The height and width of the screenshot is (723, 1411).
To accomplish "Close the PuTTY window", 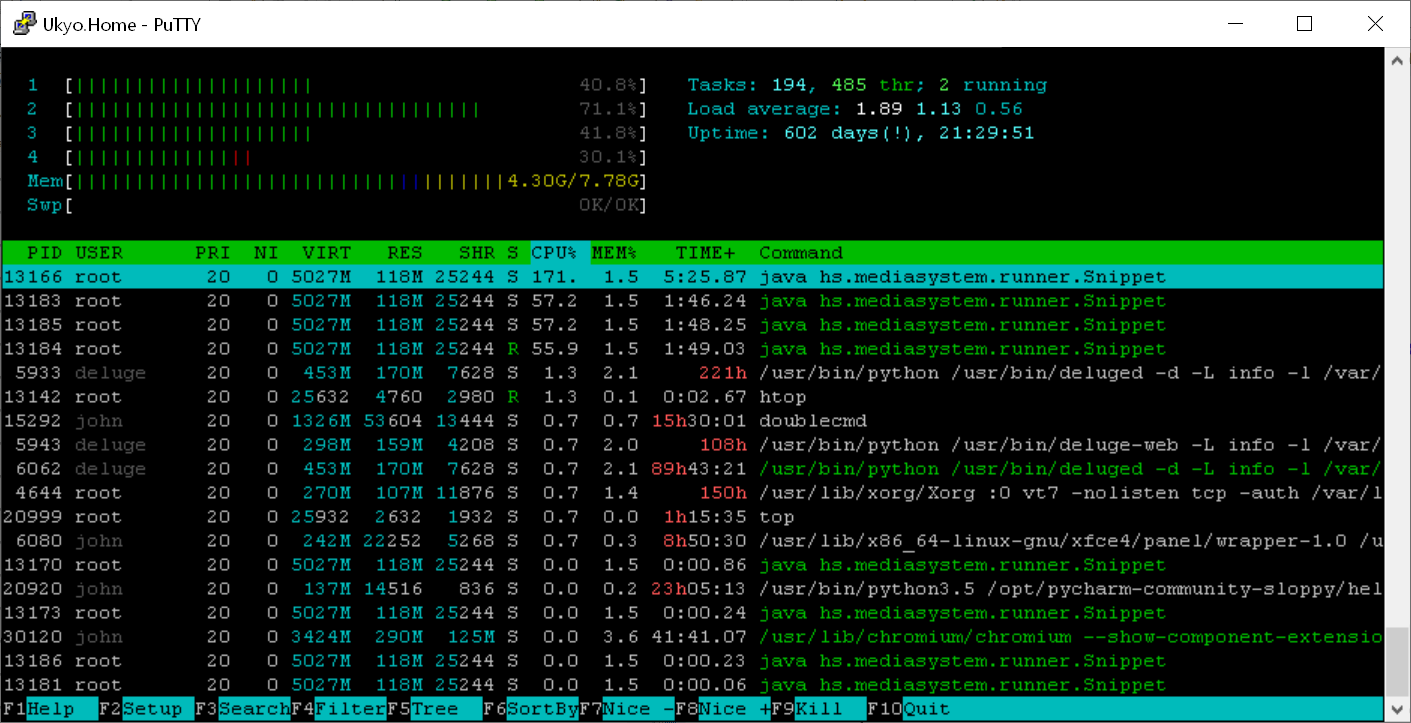I will click(1376, 24).
